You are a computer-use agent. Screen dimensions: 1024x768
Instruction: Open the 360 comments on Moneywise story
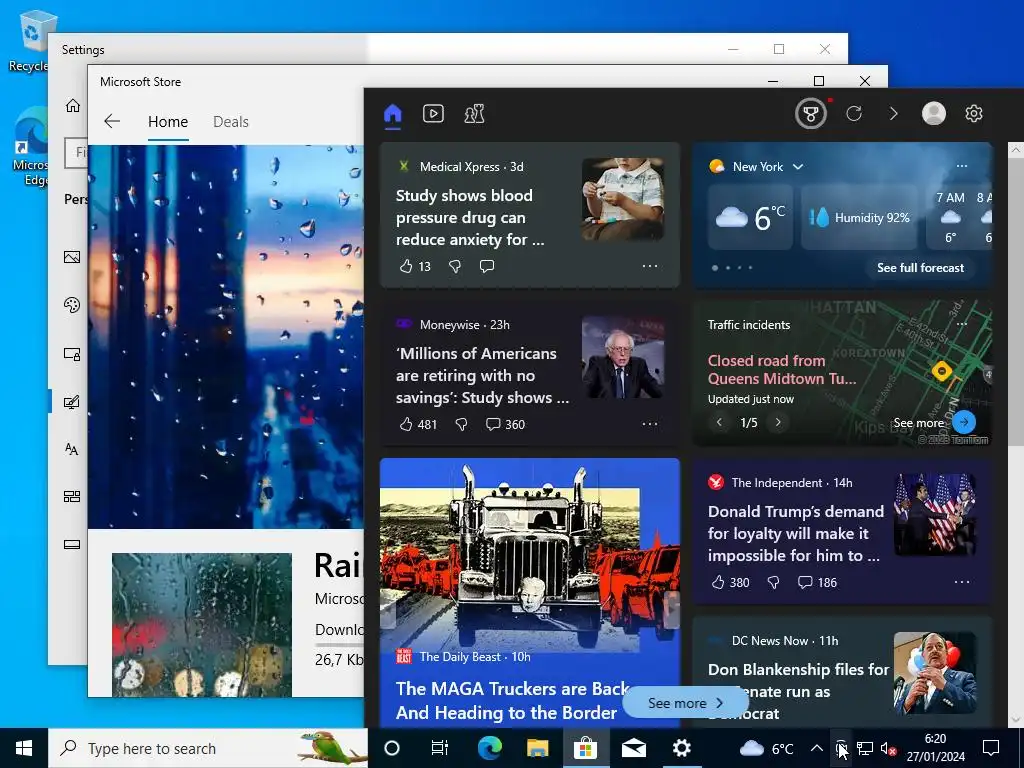(505, 424)
